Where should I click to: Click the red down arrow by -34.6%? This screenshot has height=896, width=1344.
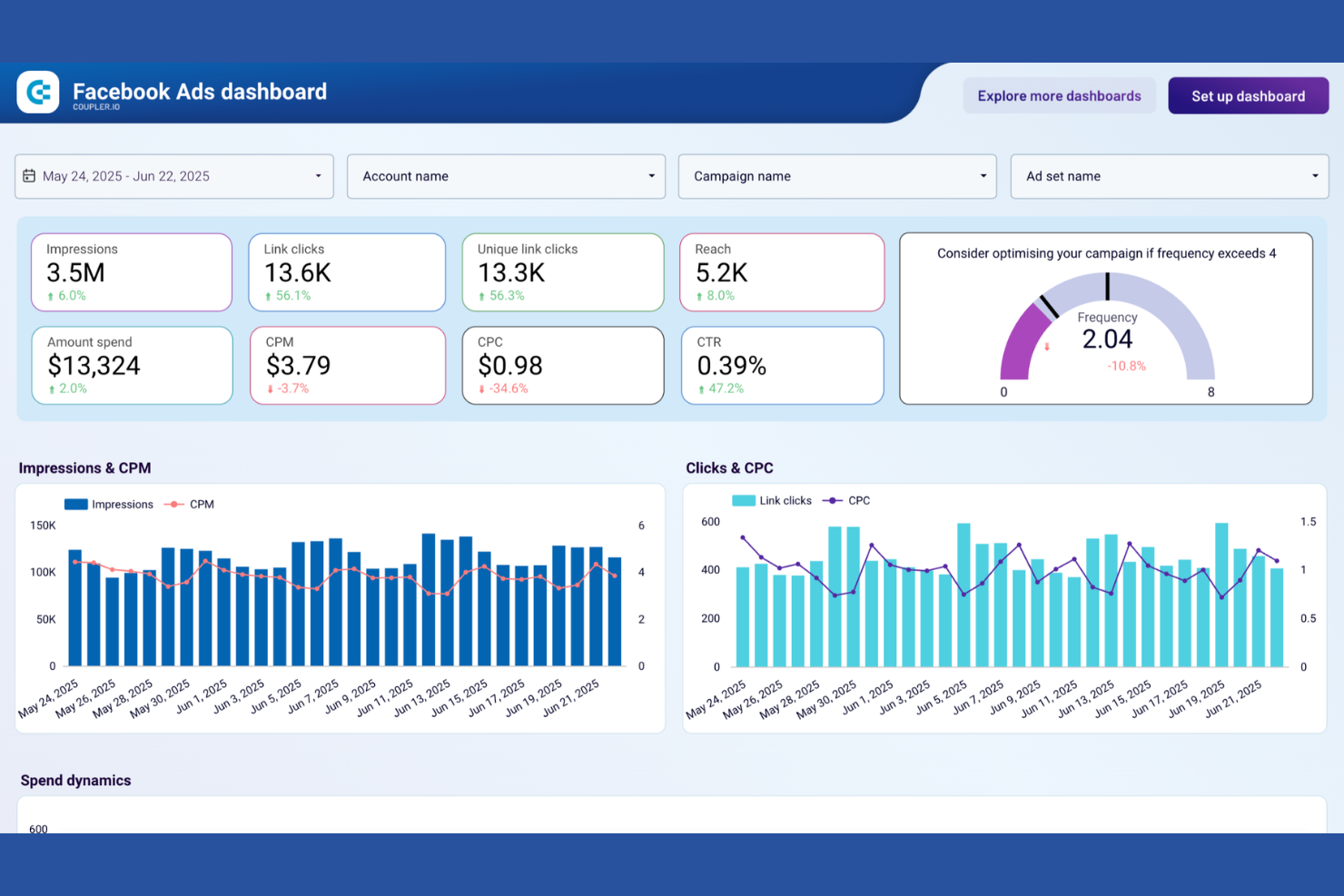tap(481, 389)
